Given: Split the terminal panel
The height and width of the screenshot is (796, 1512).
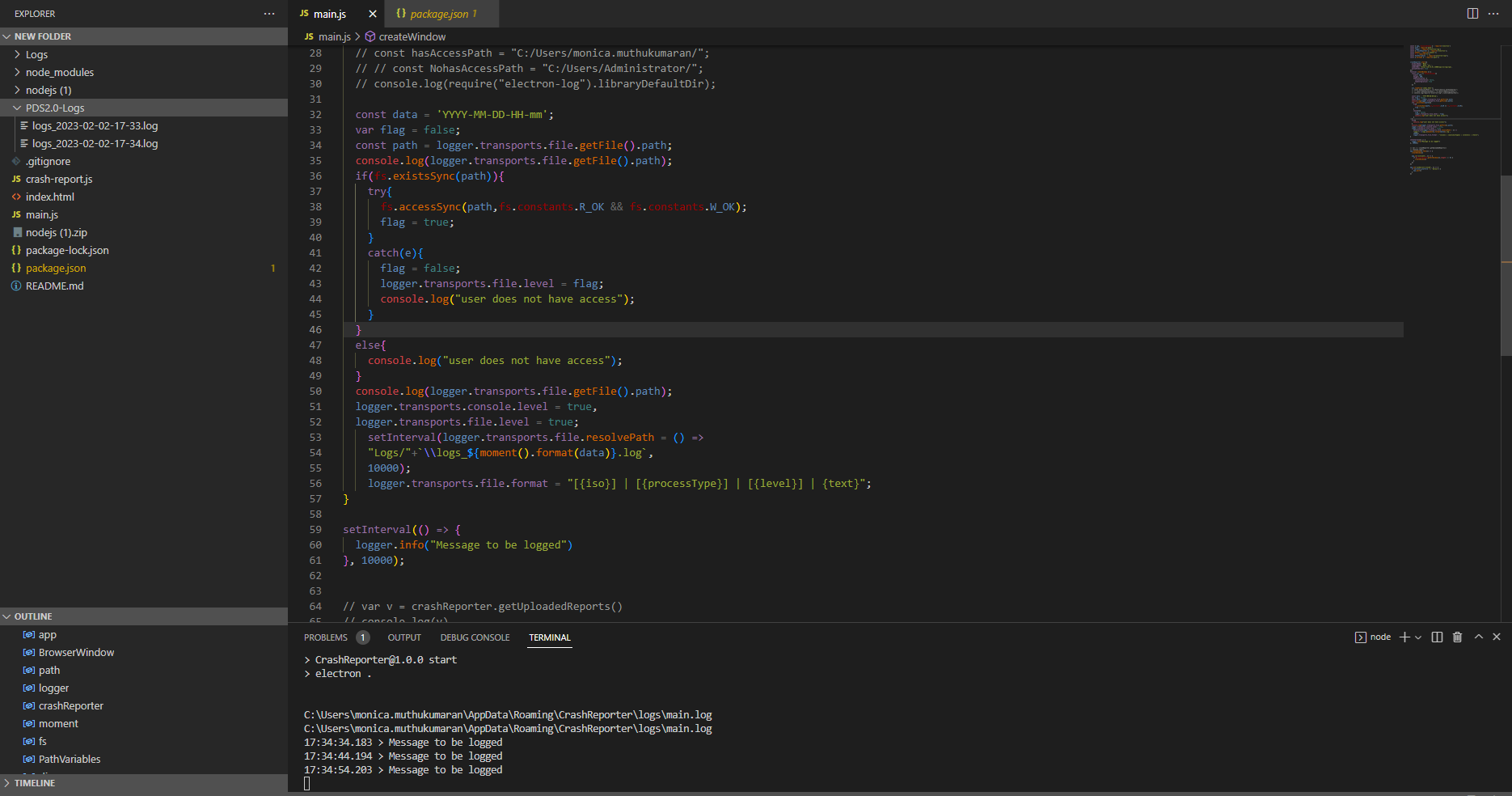Looking at the screenshot, I should [1437, 637].
